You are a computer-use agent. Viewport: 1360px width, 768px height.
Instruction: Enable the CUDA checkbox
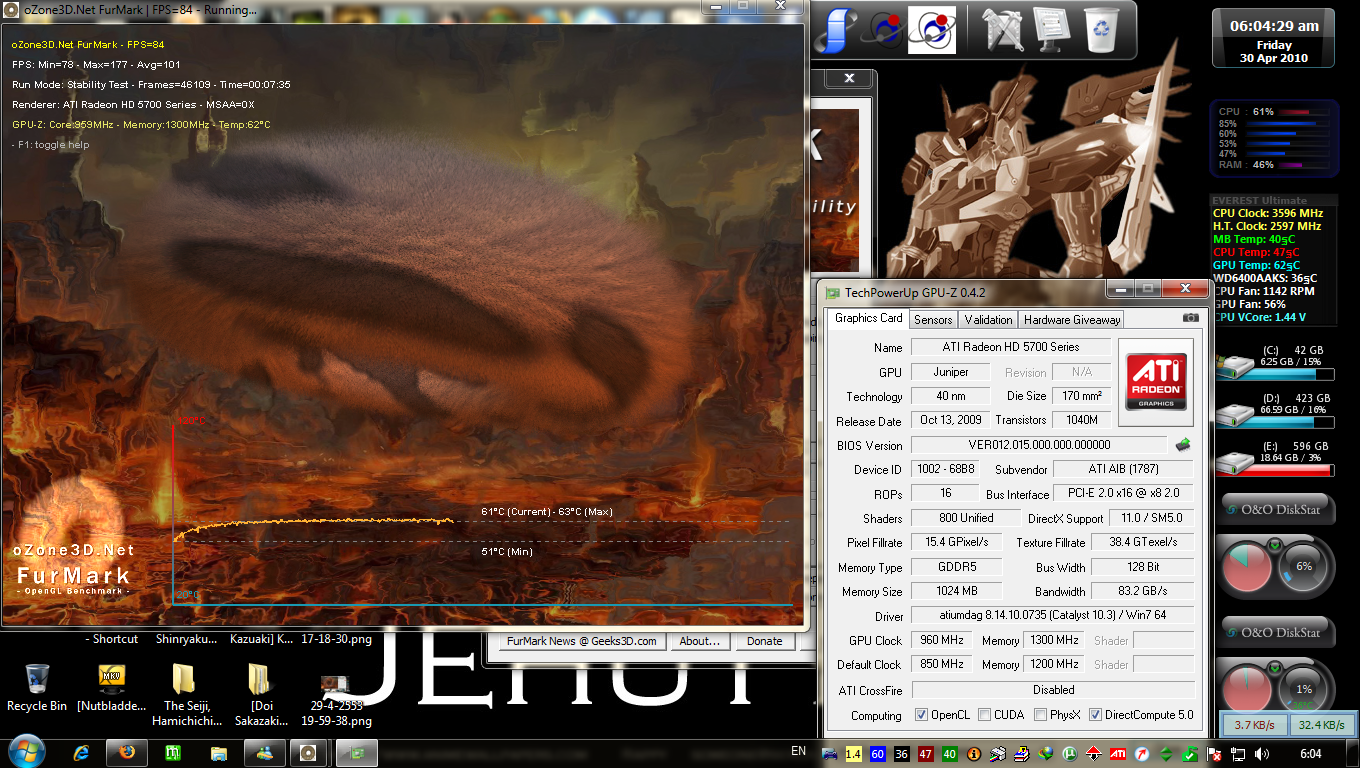[985, 715]
